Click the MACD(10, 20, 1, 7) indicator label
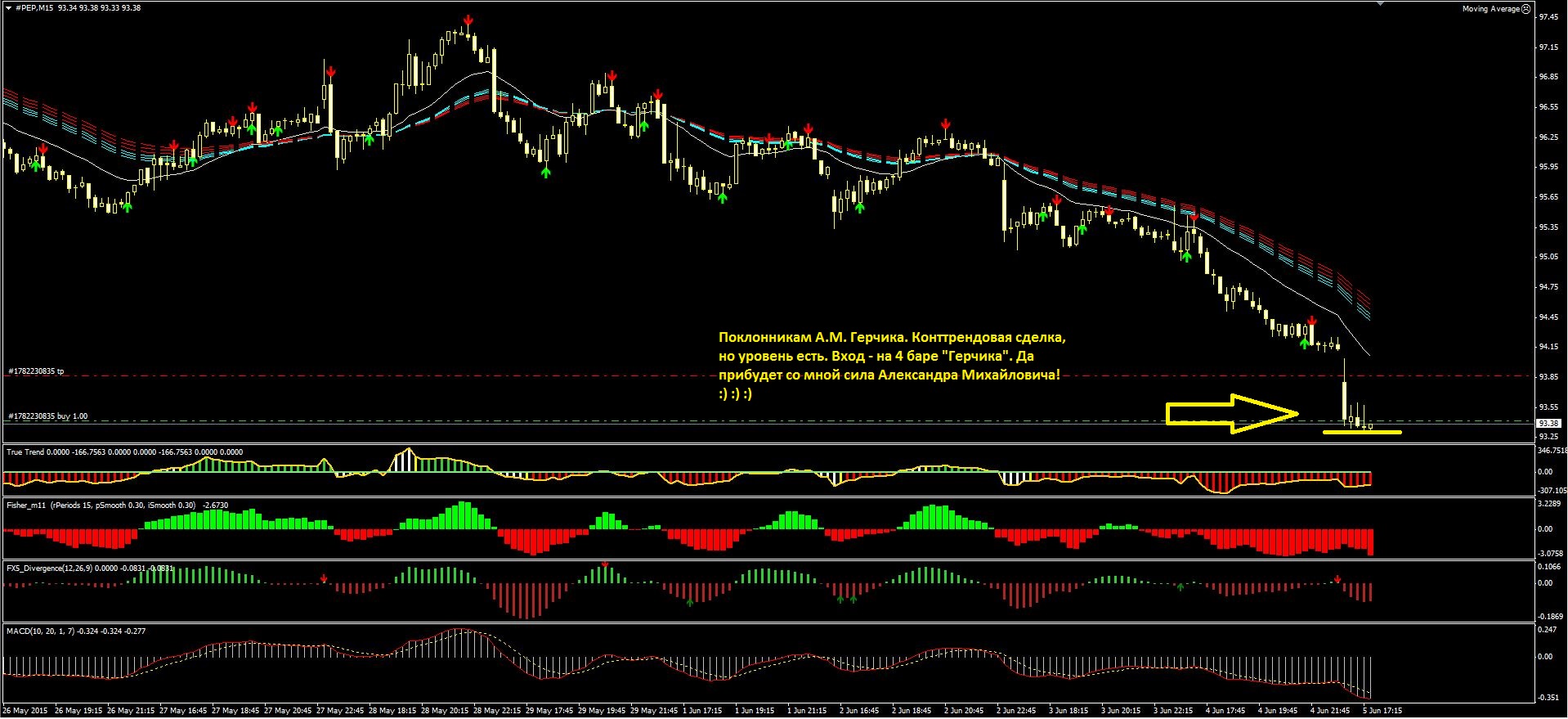The image size is (1568, 719). [x=40, y=631]
